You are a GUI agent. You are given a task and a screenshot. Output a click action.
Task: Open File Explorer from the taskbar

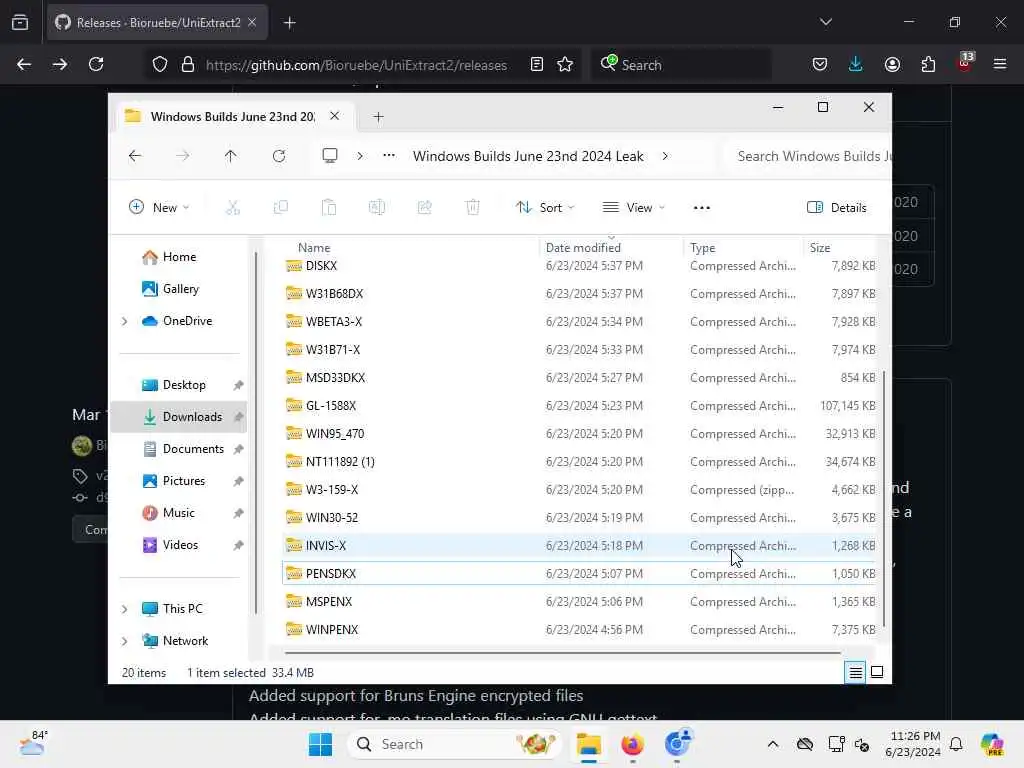588,744
